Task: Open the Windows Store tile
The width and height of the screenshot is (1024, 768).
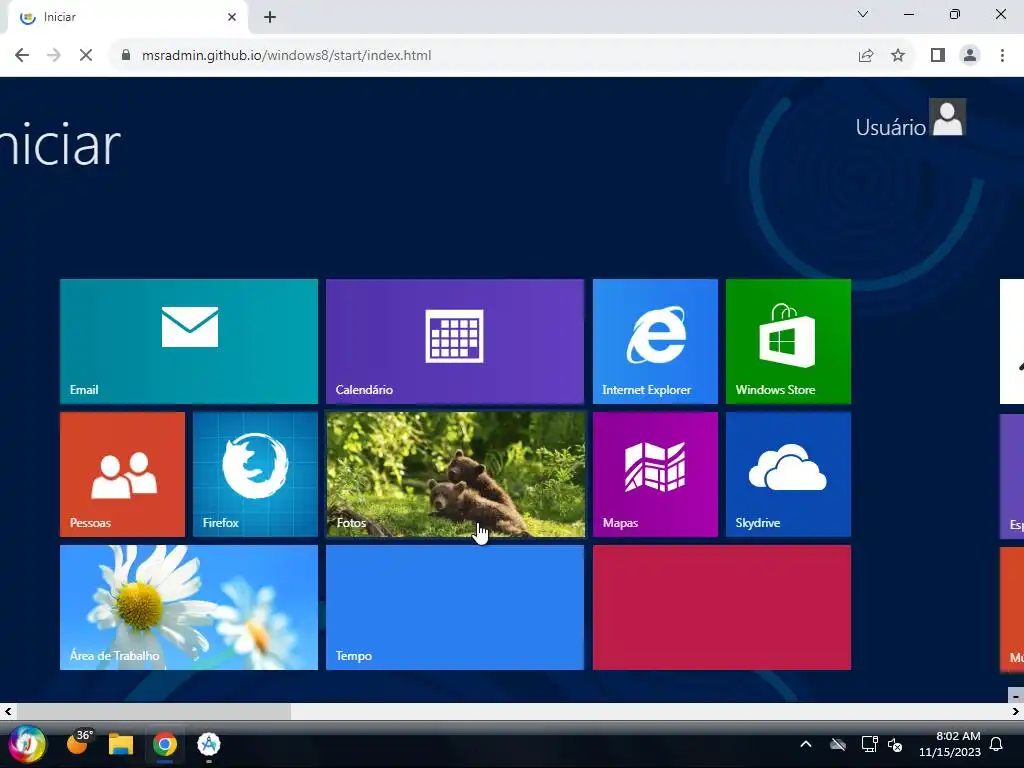Action: click(788, 341)
